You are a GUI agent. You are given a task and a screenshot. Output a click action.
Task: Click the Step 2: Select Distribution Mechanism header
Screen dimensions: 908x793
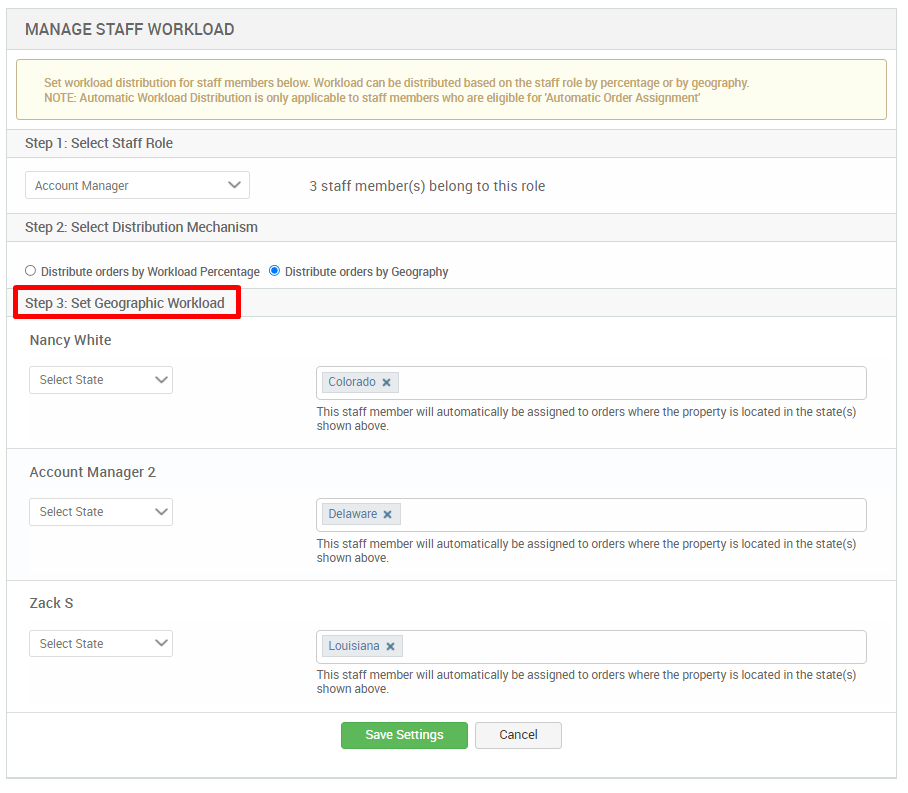(140, 227)
